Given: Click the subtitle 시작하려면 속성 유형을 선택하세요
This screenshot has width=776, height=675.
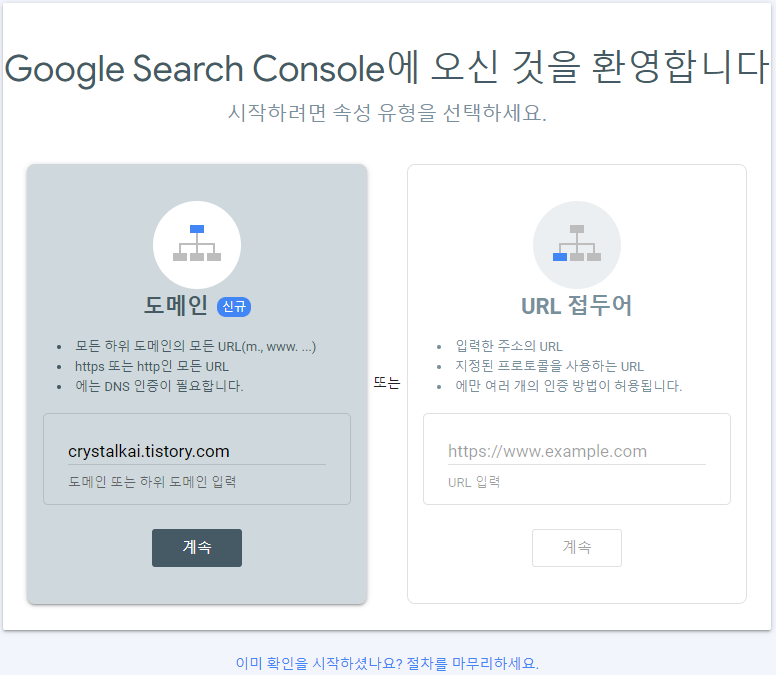Looking at the screenshot, I should coord(387,113).
